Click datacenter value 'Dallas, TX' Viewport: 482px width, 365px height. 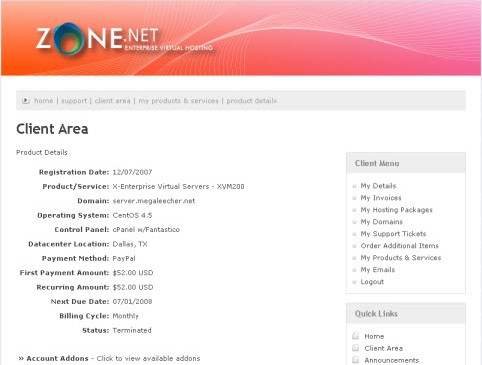130,244
